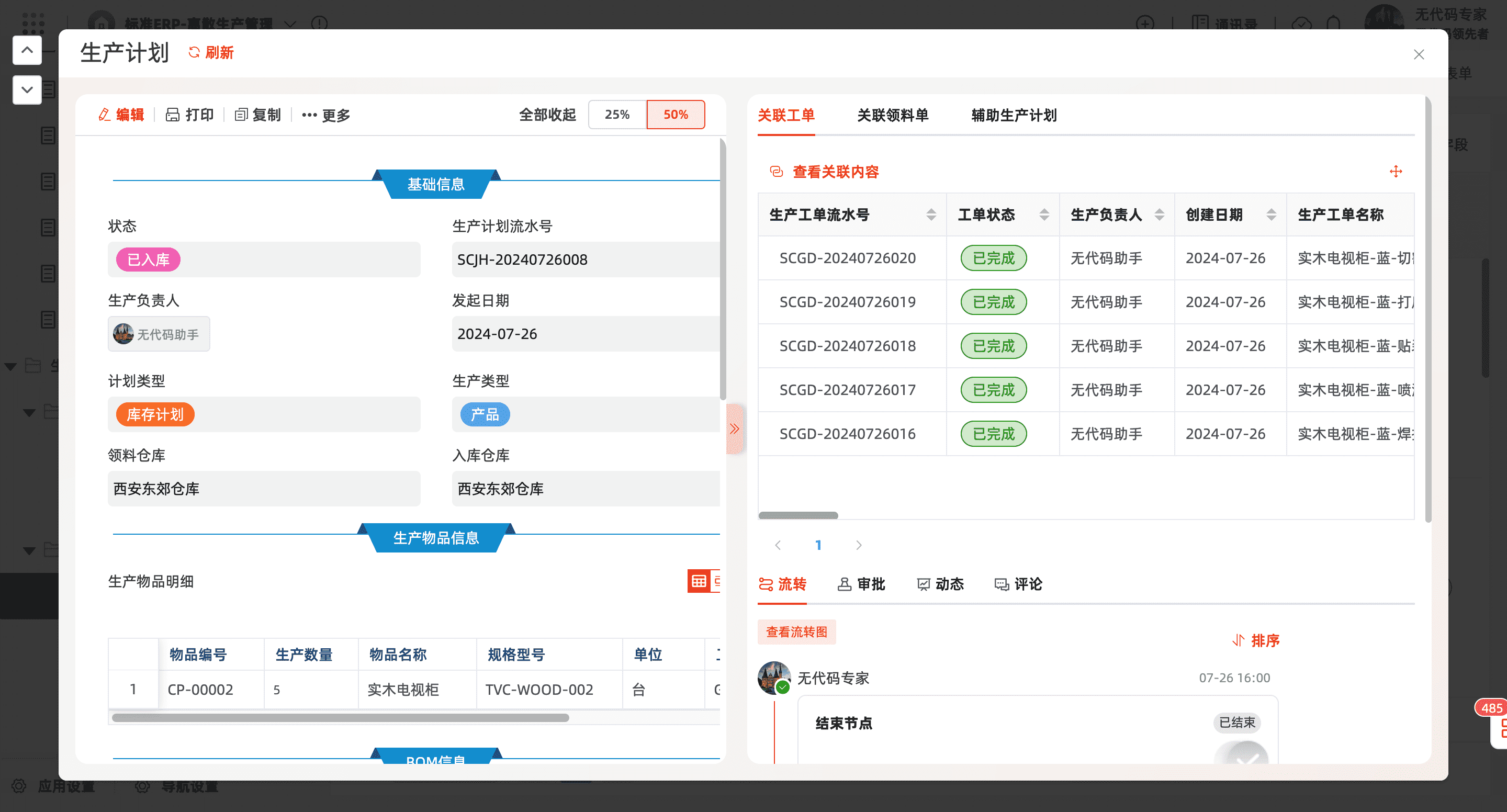This screenshot has height=812, width=1507.
Task: Switch to 关联领料单 tab
Action: pyautogui.click(x=892, y=115)
